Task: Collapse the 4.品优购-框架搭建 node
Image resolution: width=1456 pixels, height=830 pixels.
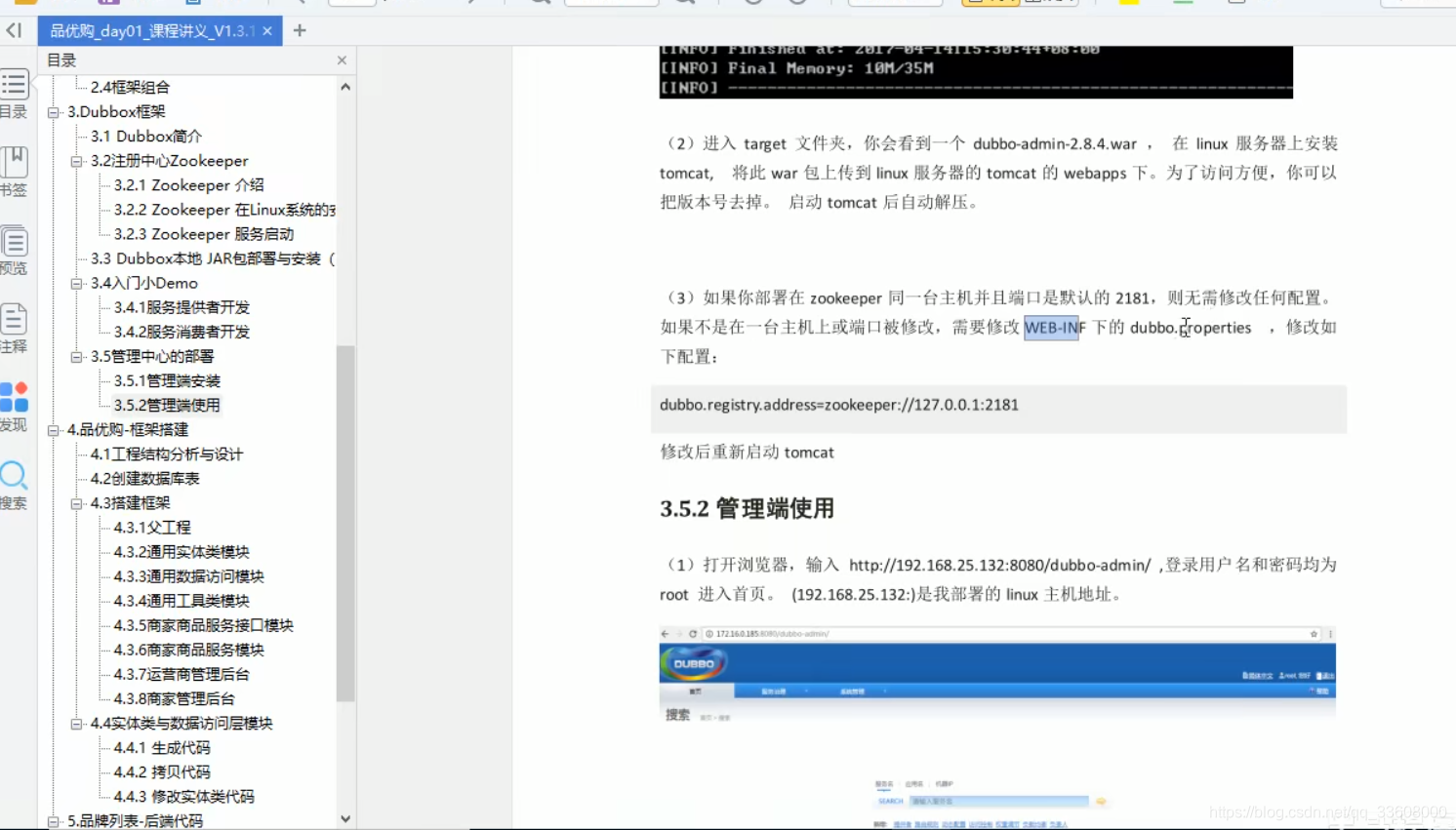Action: 54,430
